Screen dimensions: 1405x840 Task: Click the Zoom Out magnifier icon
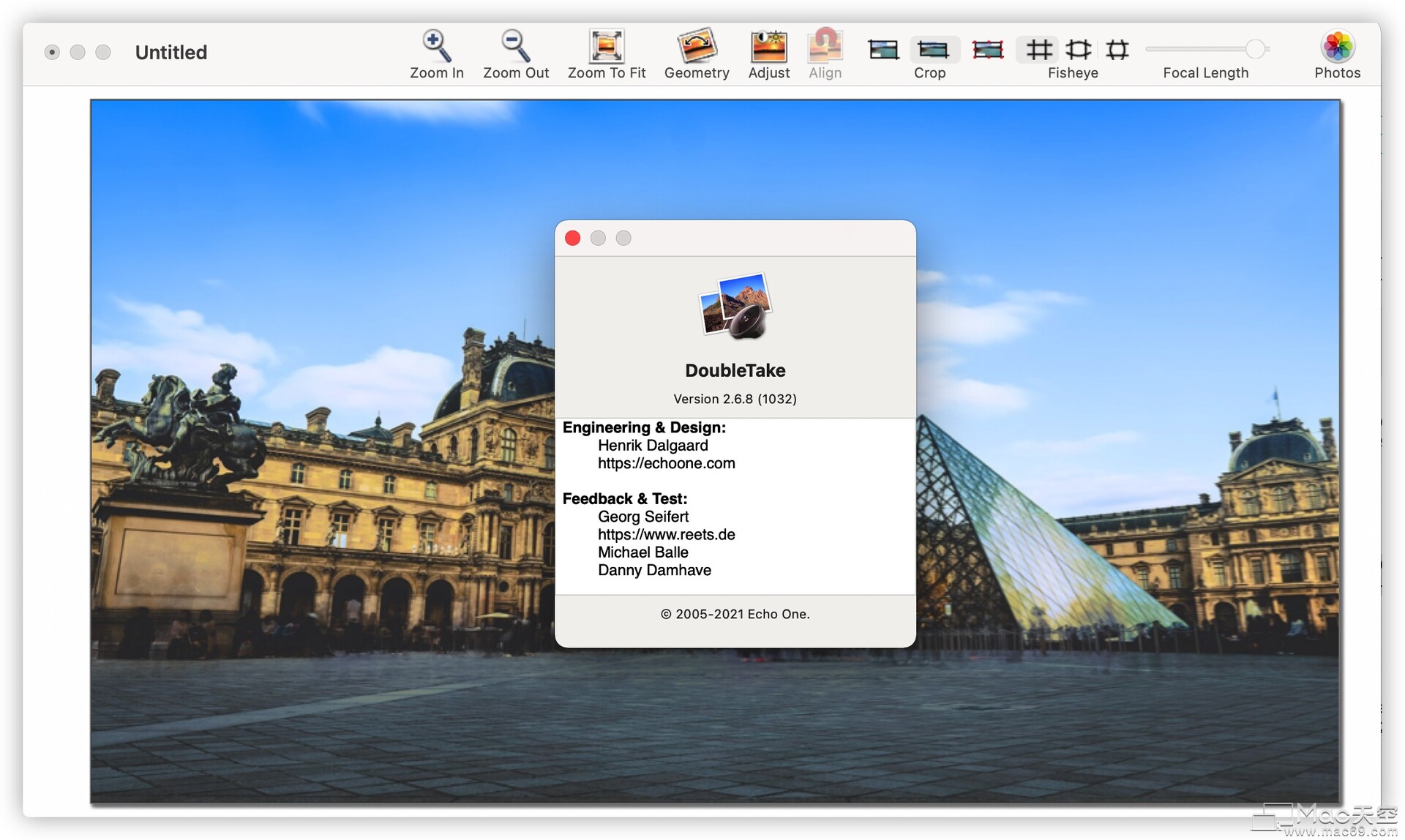[515, 45]
